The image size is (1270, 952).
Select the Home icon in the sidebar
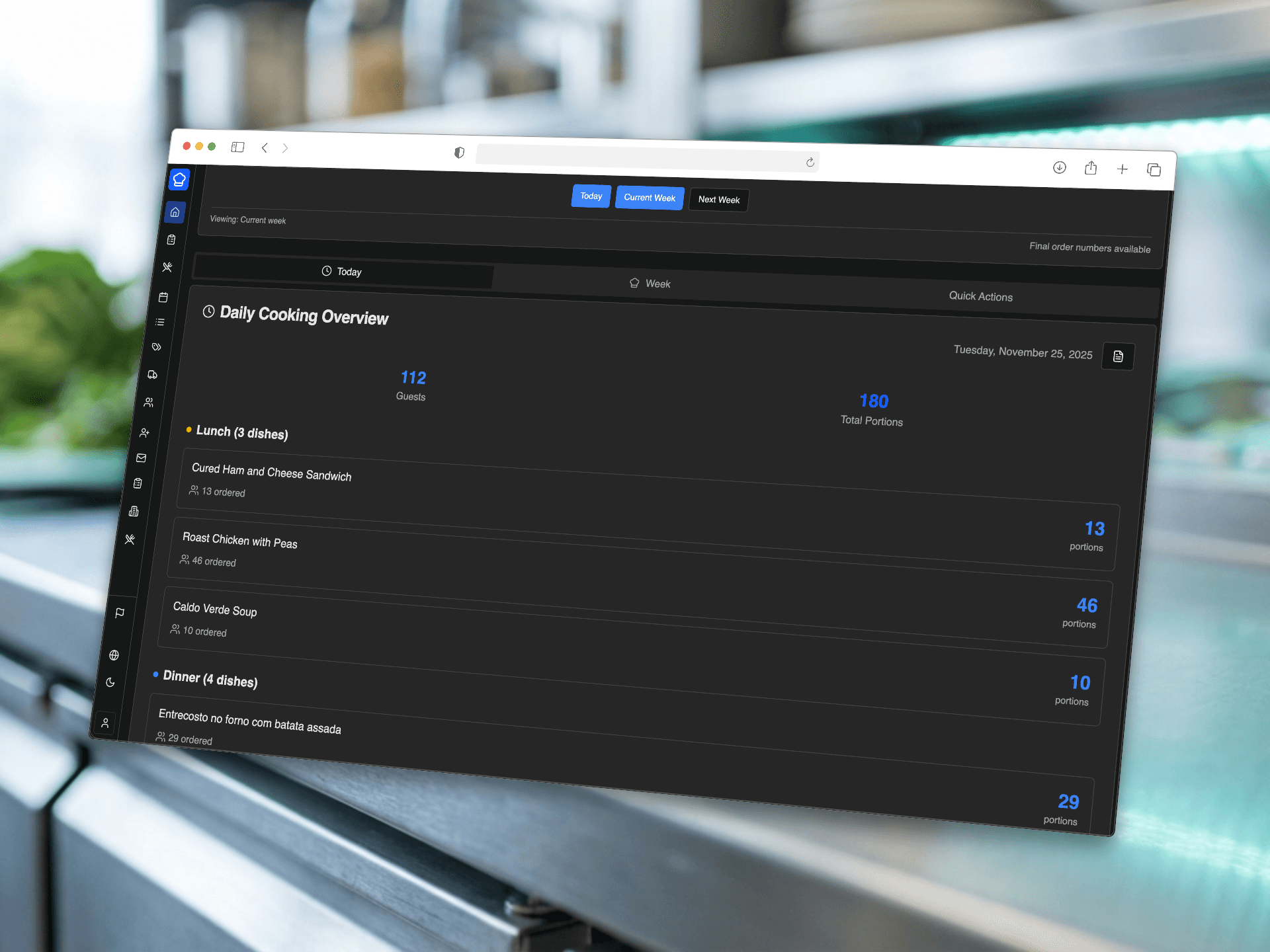pos(175,213)
